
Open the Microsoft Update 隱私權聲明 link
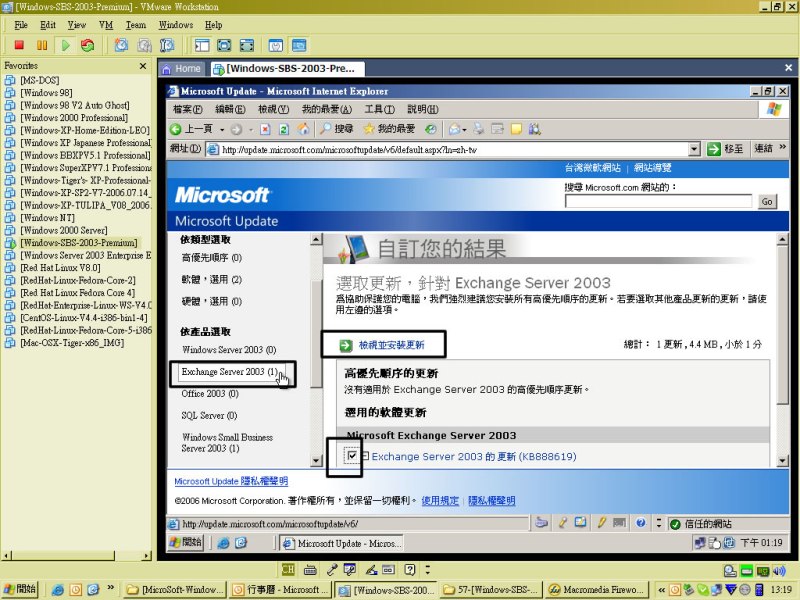click(231, 481)
